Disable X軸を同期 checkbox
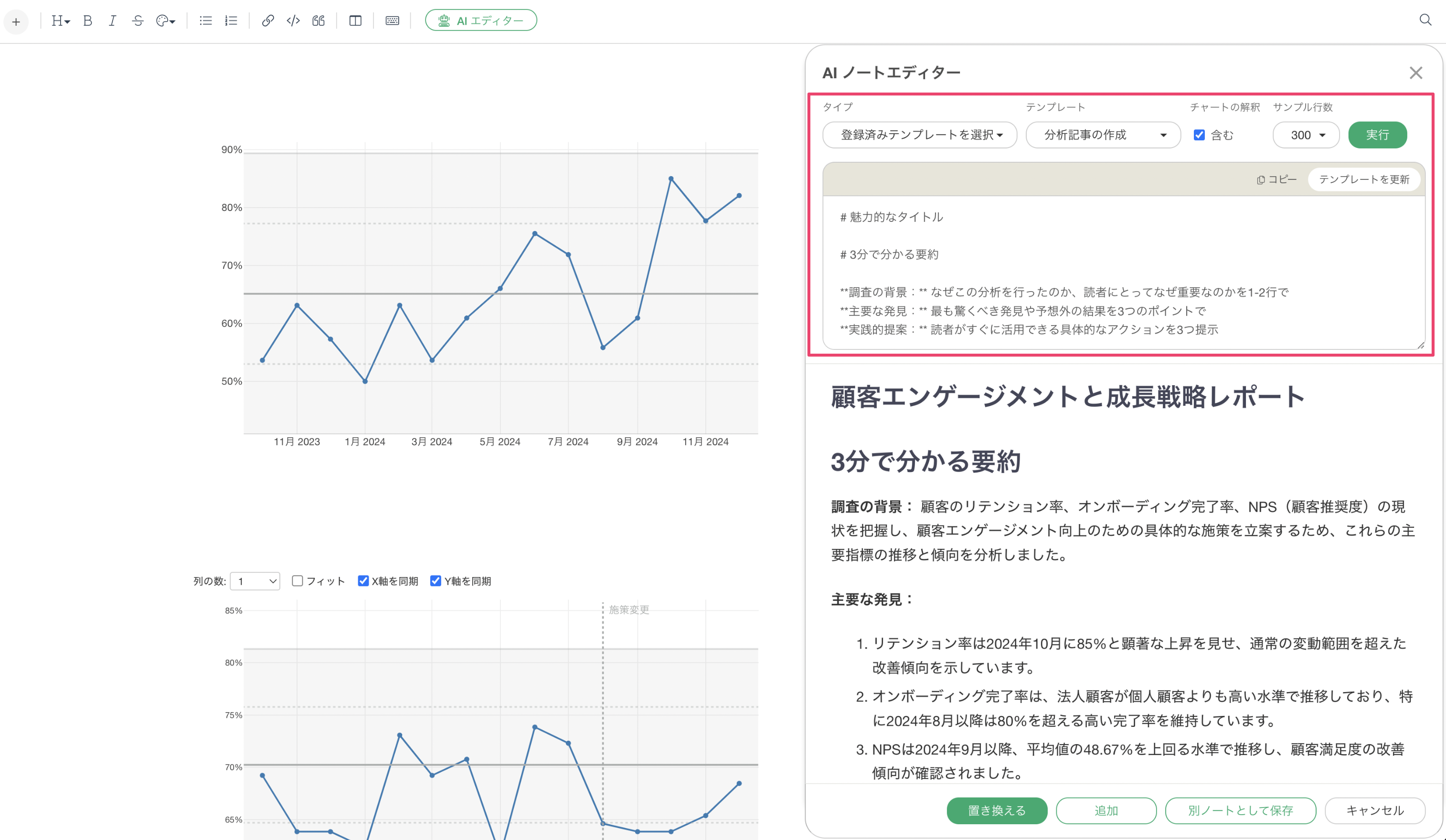This screenshot has width=1446, height=840. [363, 580]
